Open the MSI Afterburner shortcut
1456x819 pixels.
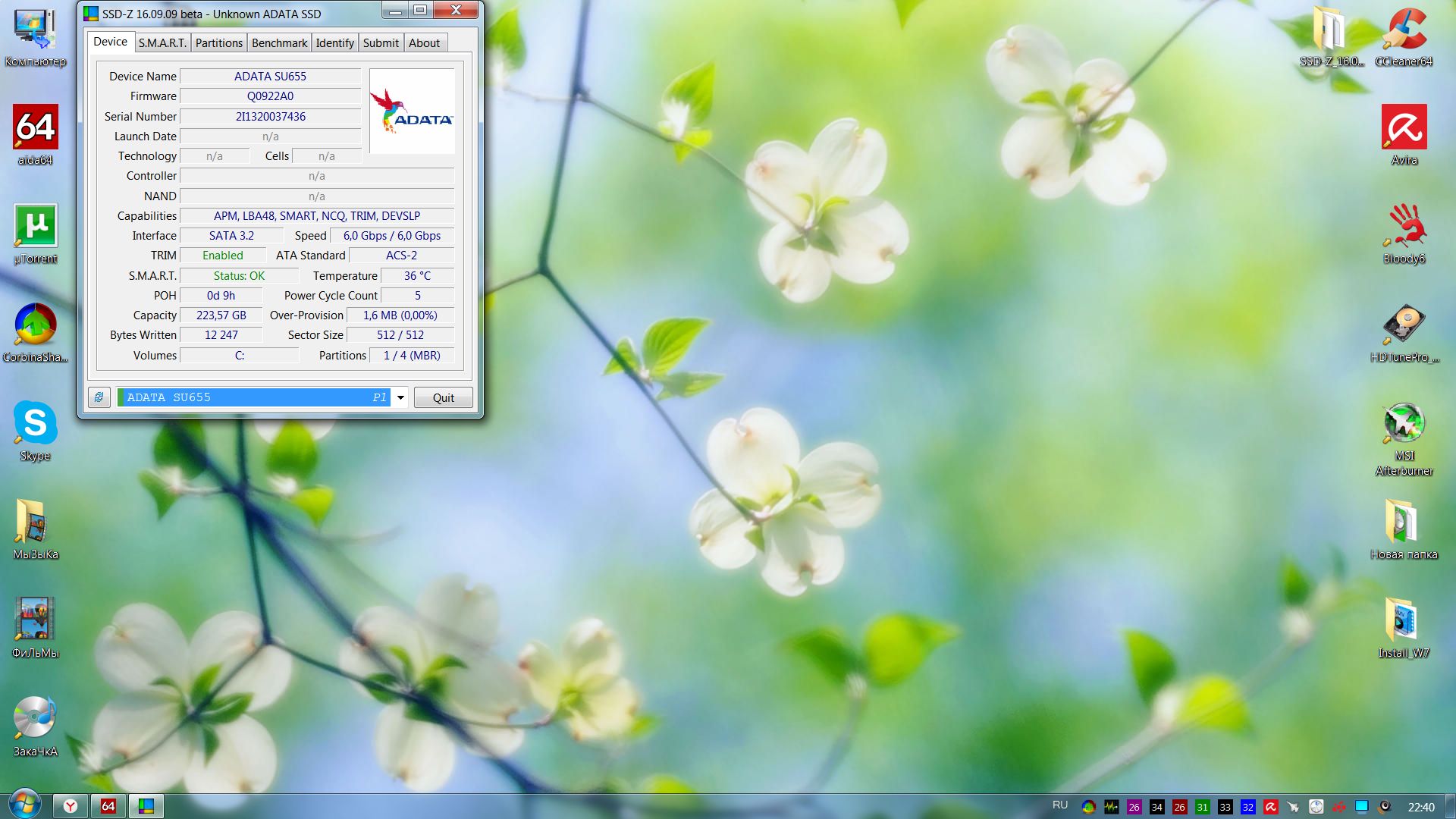tap(1404, 424)
